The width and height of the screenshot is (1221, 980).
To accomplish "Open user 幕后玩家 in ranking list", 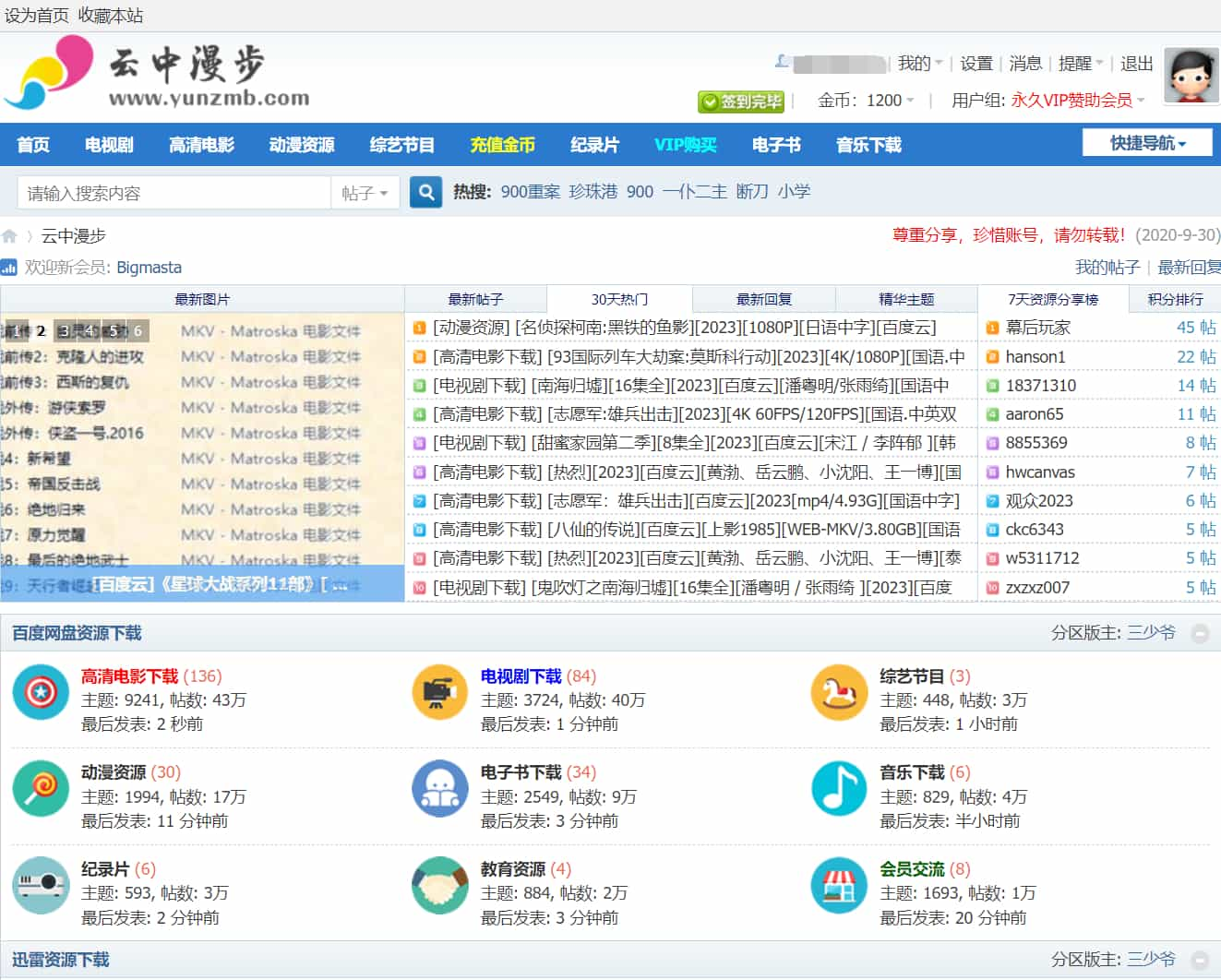I will (x=1038, y=328).
